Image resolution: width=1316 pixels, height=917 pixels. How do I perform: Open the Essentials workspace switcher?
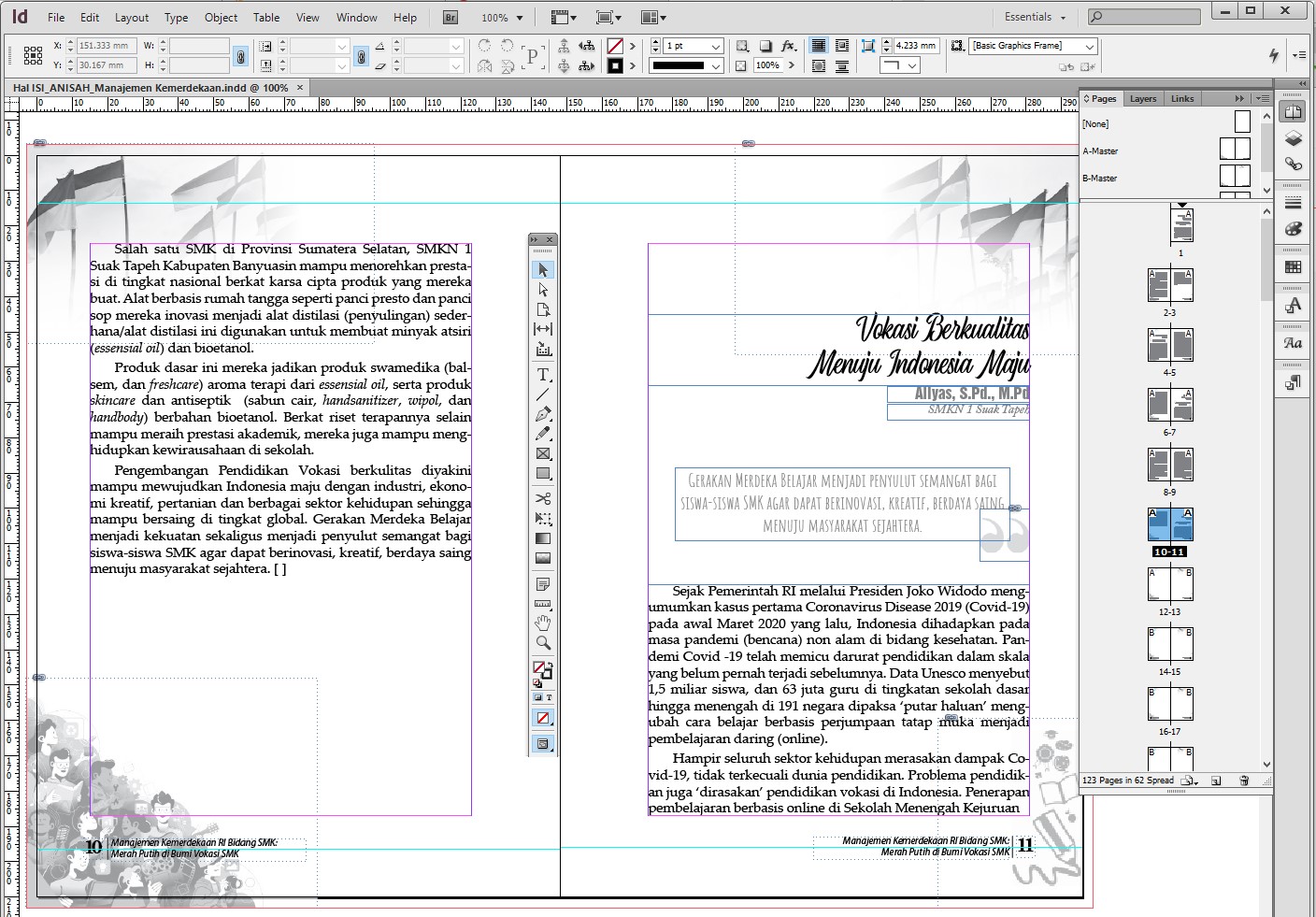coord(1035,17)
